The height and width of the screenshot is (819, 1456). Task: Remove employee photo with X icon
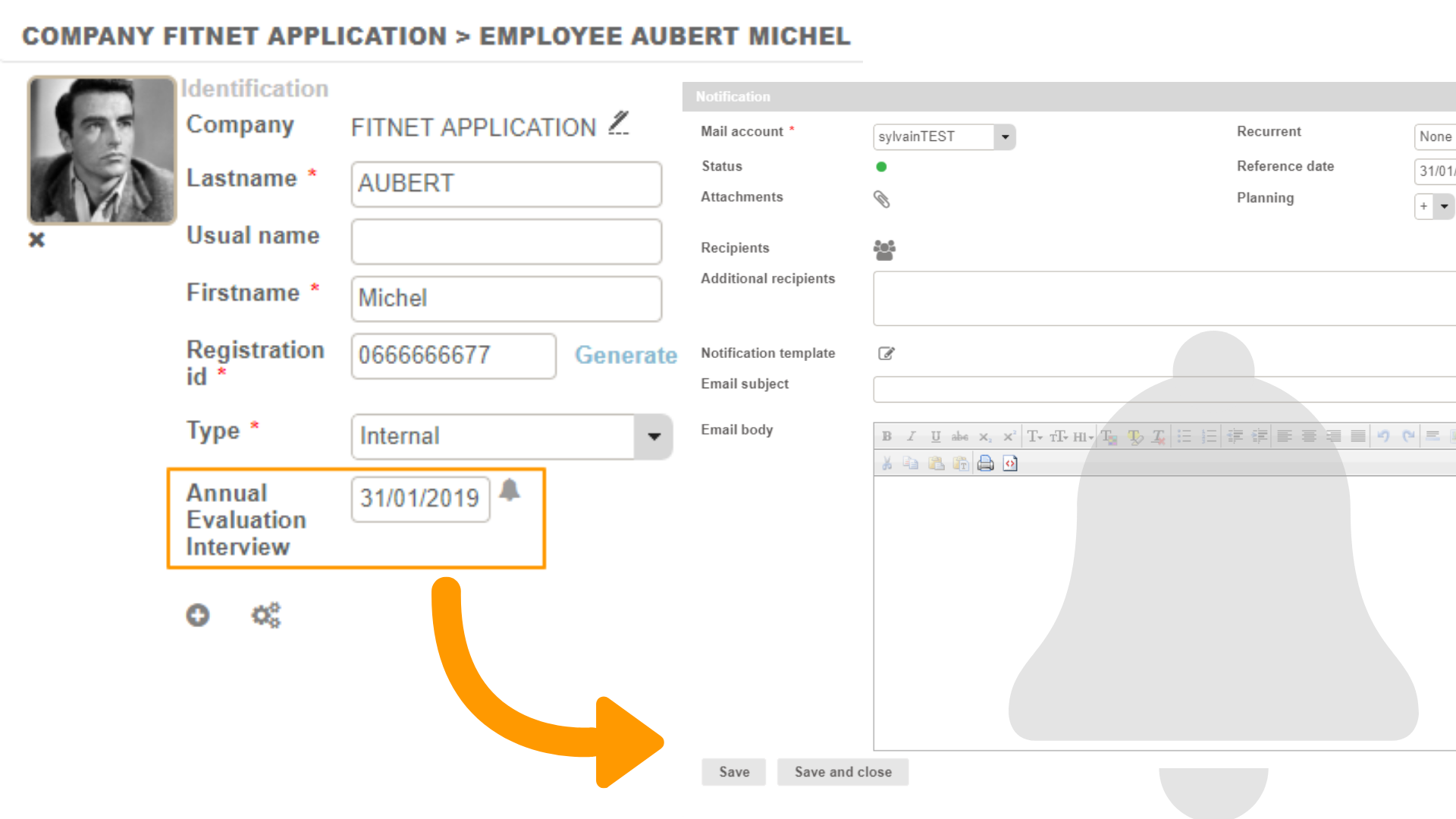coord(36,240)
